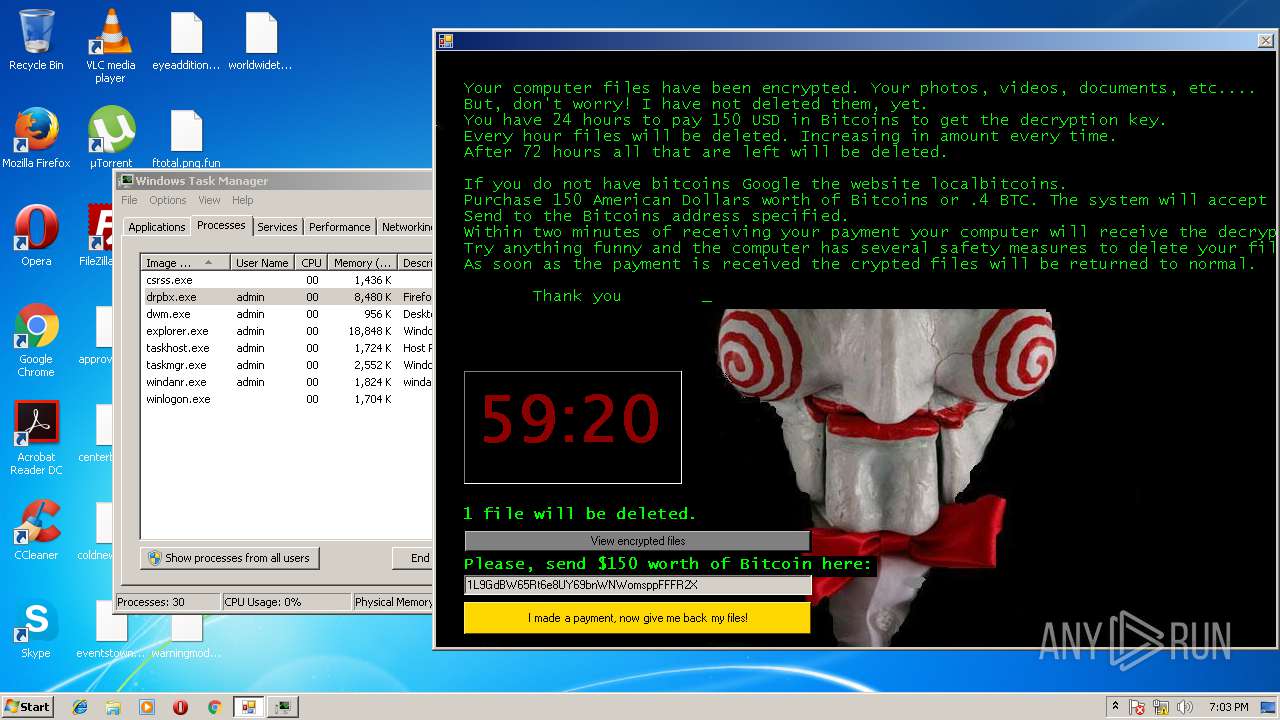
Task: Click the Start button
Action: (27, 706)
